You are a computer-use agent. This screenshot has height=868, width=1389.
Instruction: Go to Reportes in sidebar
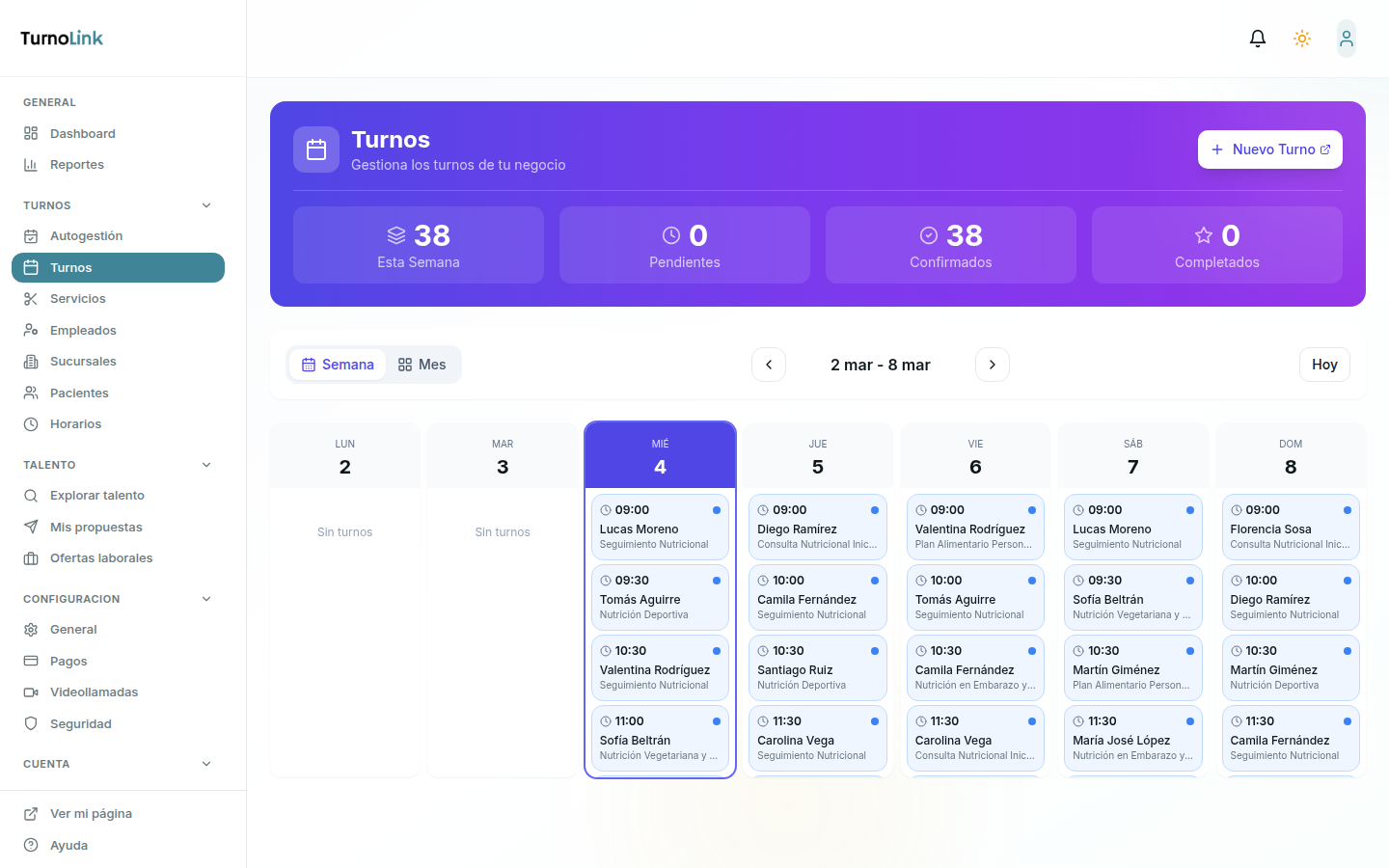[x=76, y=165]
